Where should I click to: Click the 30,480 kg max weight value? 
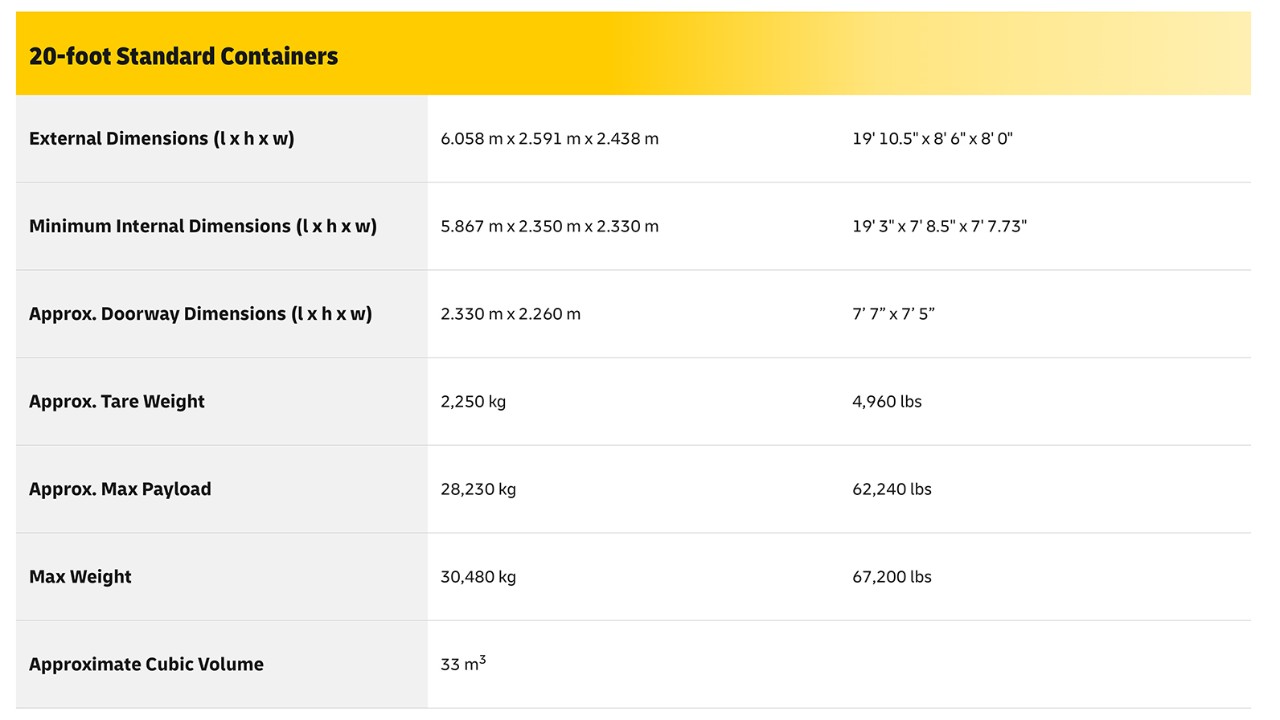(478, 577)
